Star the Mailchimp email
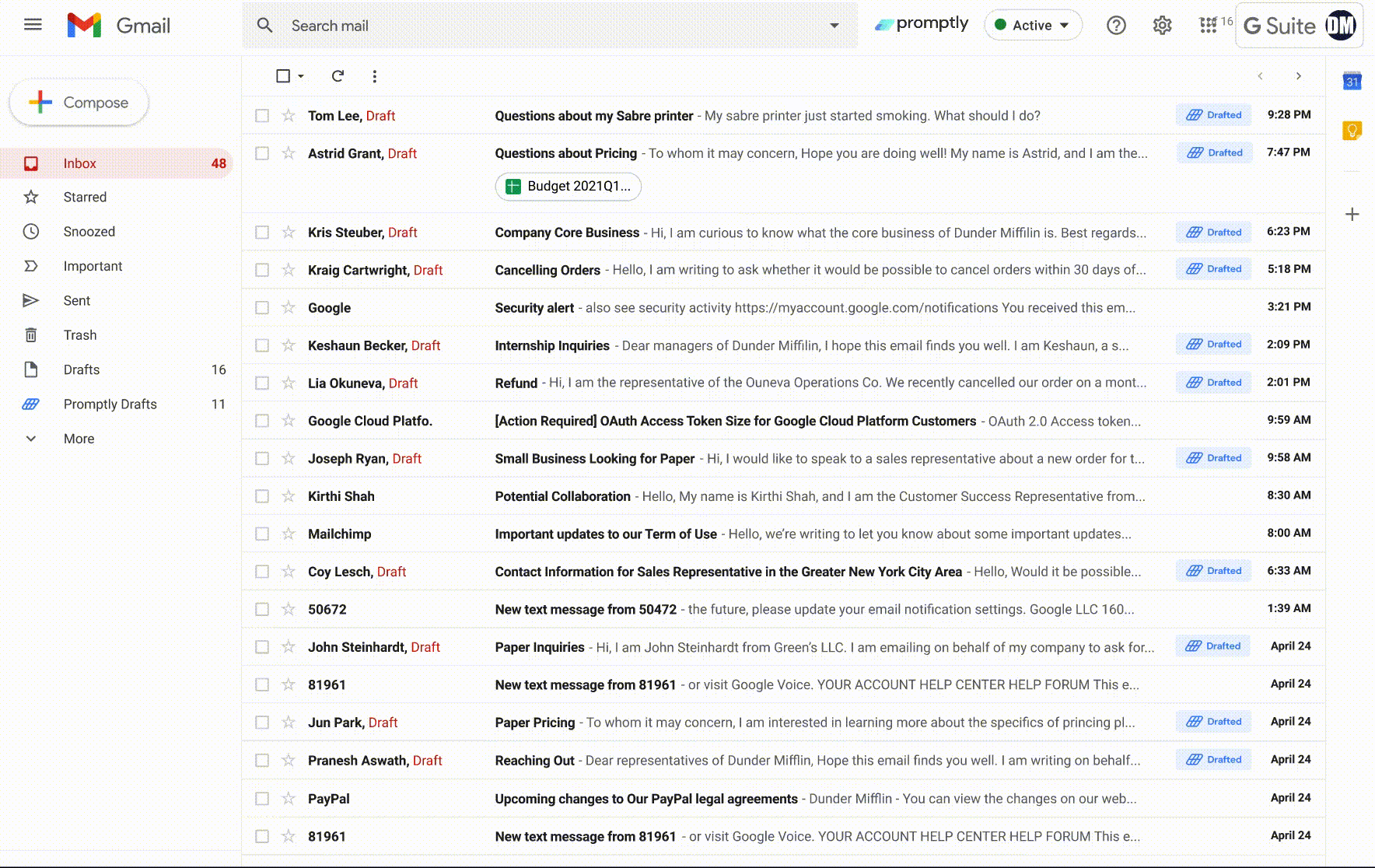Screen dimensions: 1375x868 289,534
